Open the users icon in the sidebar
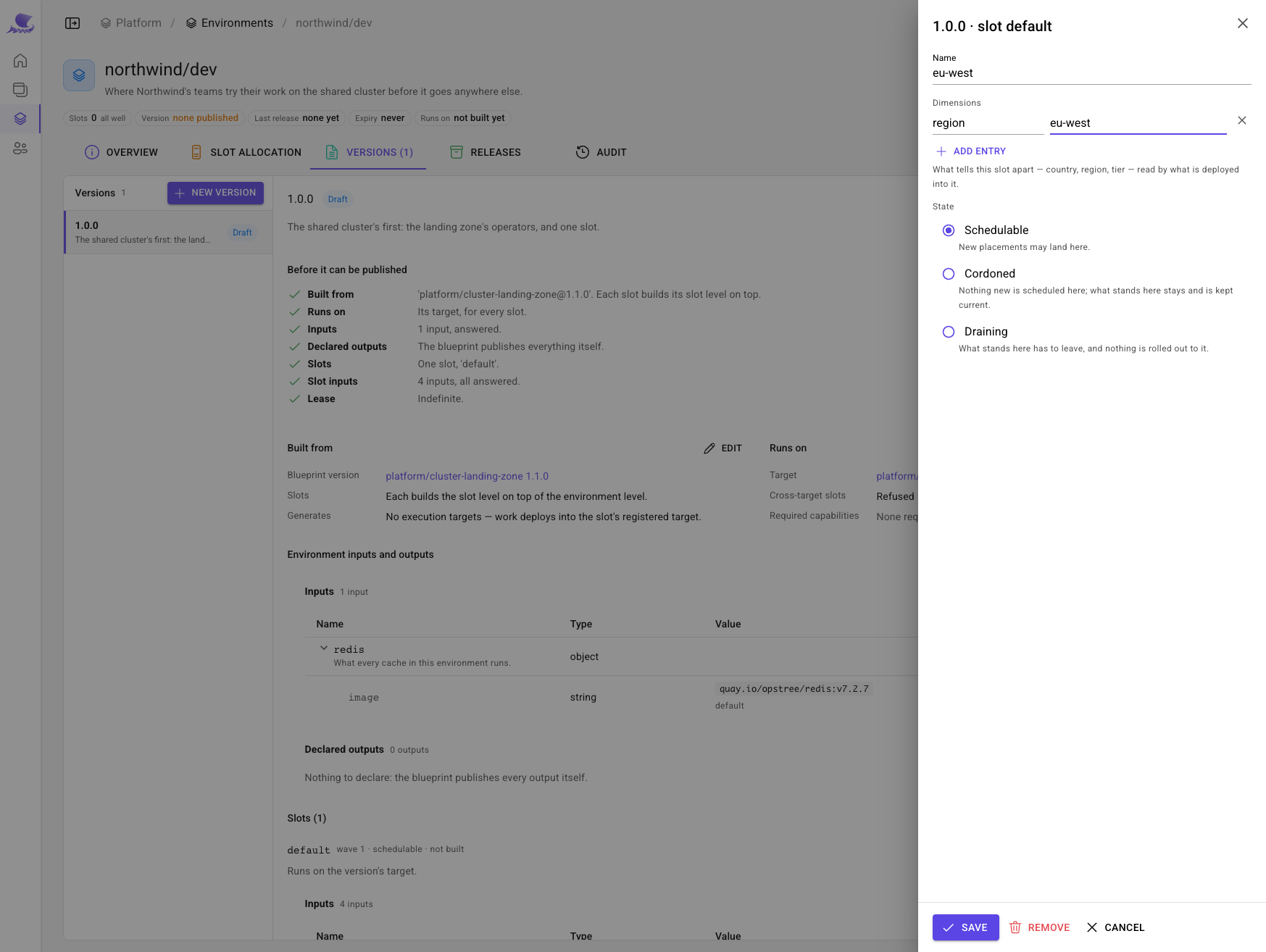This screenshot has width=1266, height=952. point(20,148)
